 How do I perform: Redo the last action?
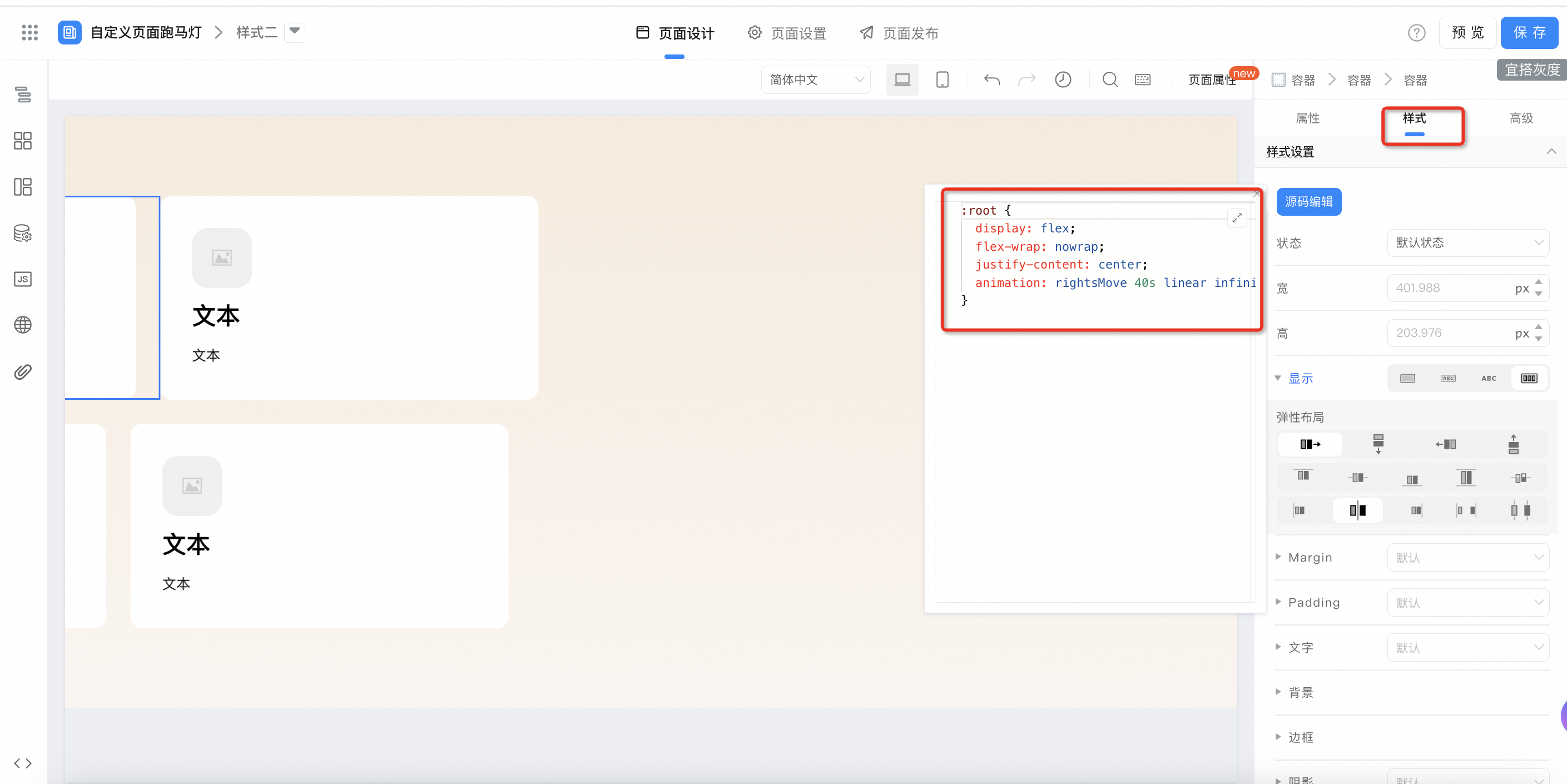point(1027,80)
